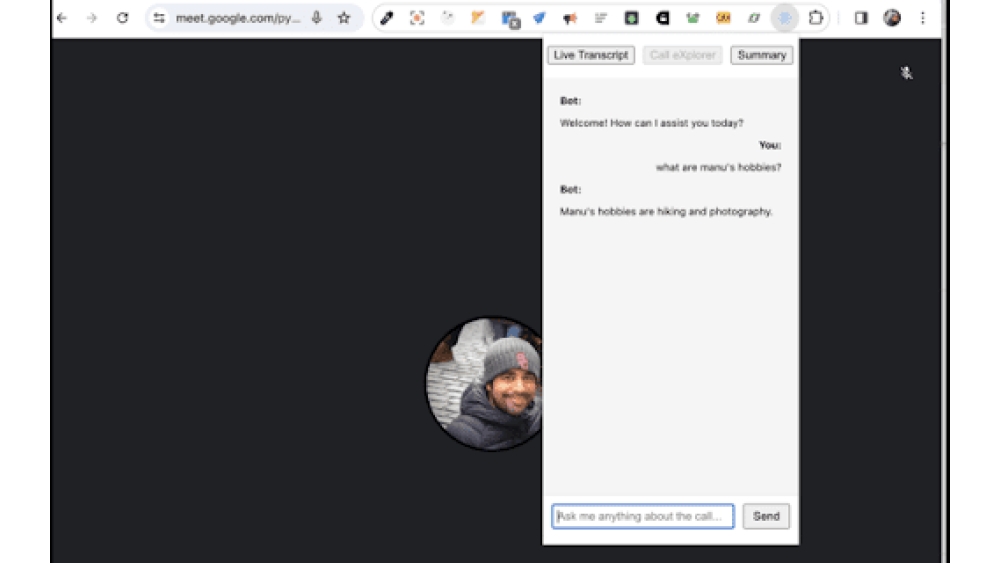
Task: Open the yellow badge extension icon
Action: point(723,18)
